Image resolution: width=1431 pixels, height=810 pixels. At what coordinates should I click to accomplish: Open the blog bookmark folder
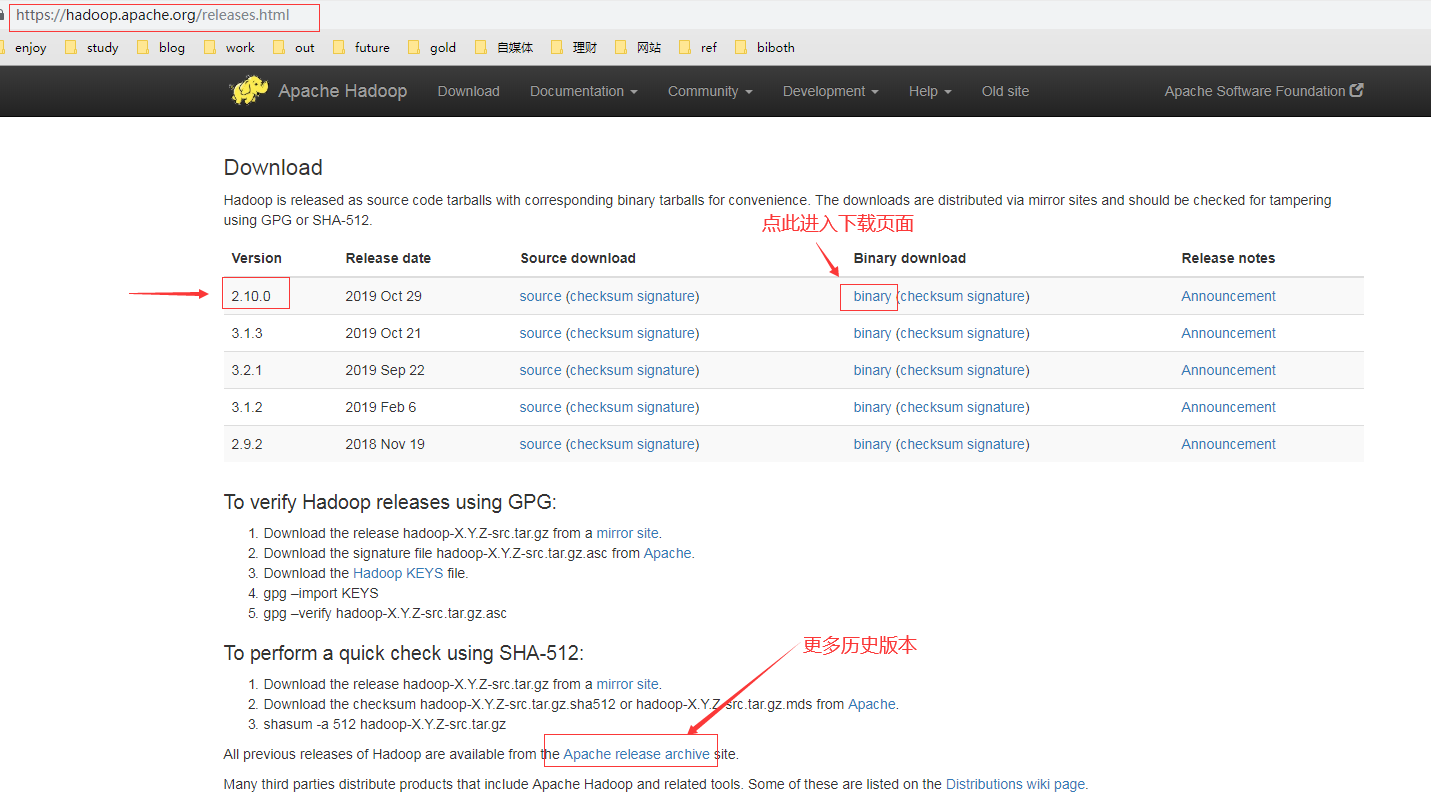pyautogui.click(x=161, y=47)
